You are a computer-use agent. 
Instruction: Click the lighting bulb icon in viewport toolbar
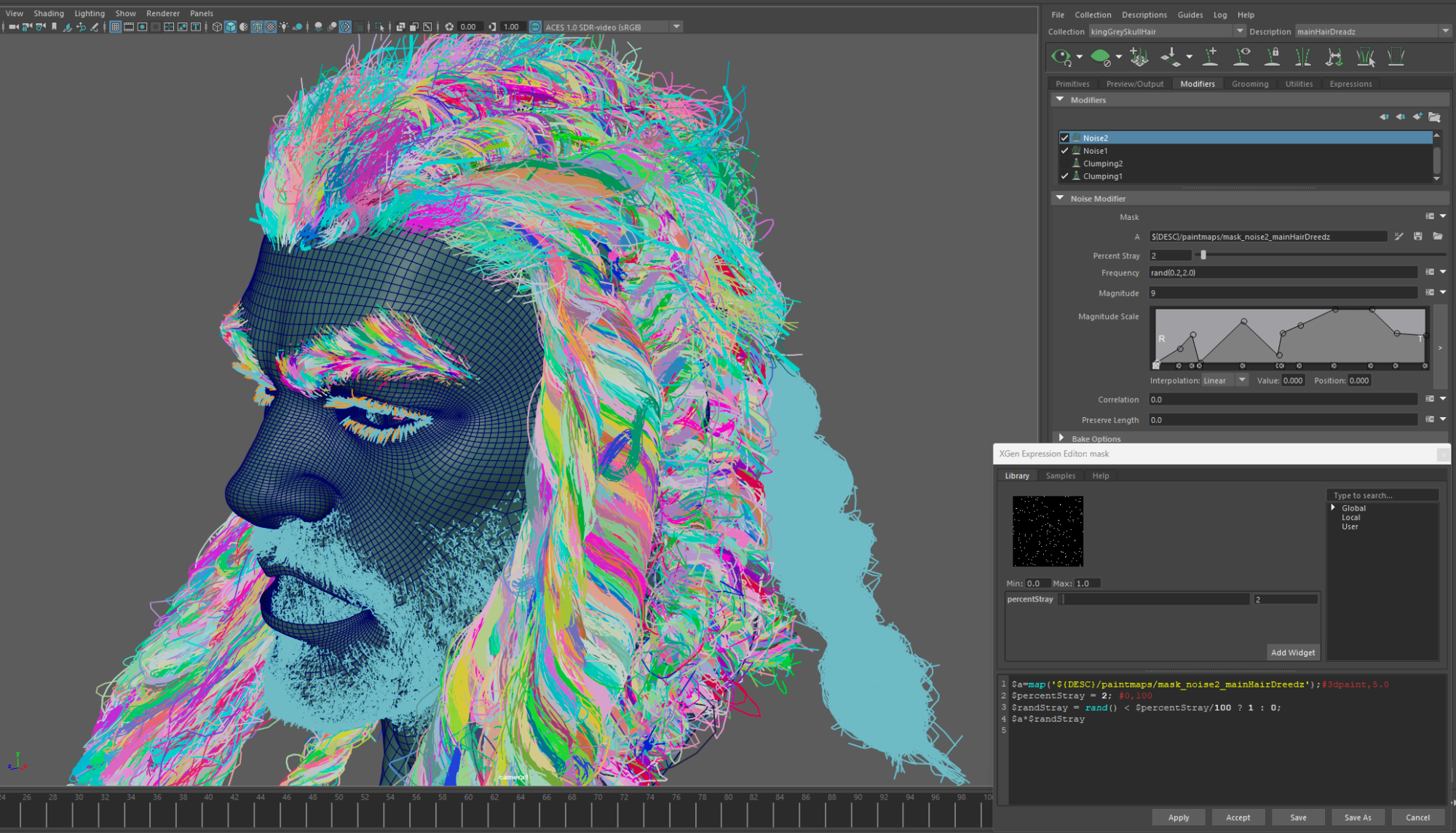pos(284,27)
